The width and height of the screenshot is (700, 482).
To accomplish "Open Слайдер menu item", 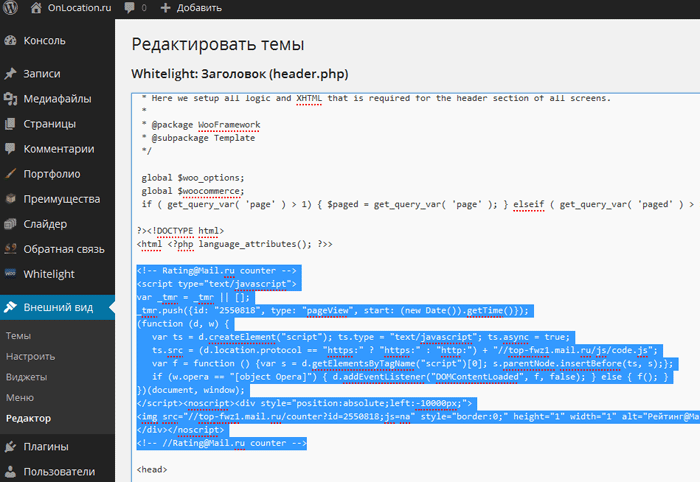I will point(45,224).
